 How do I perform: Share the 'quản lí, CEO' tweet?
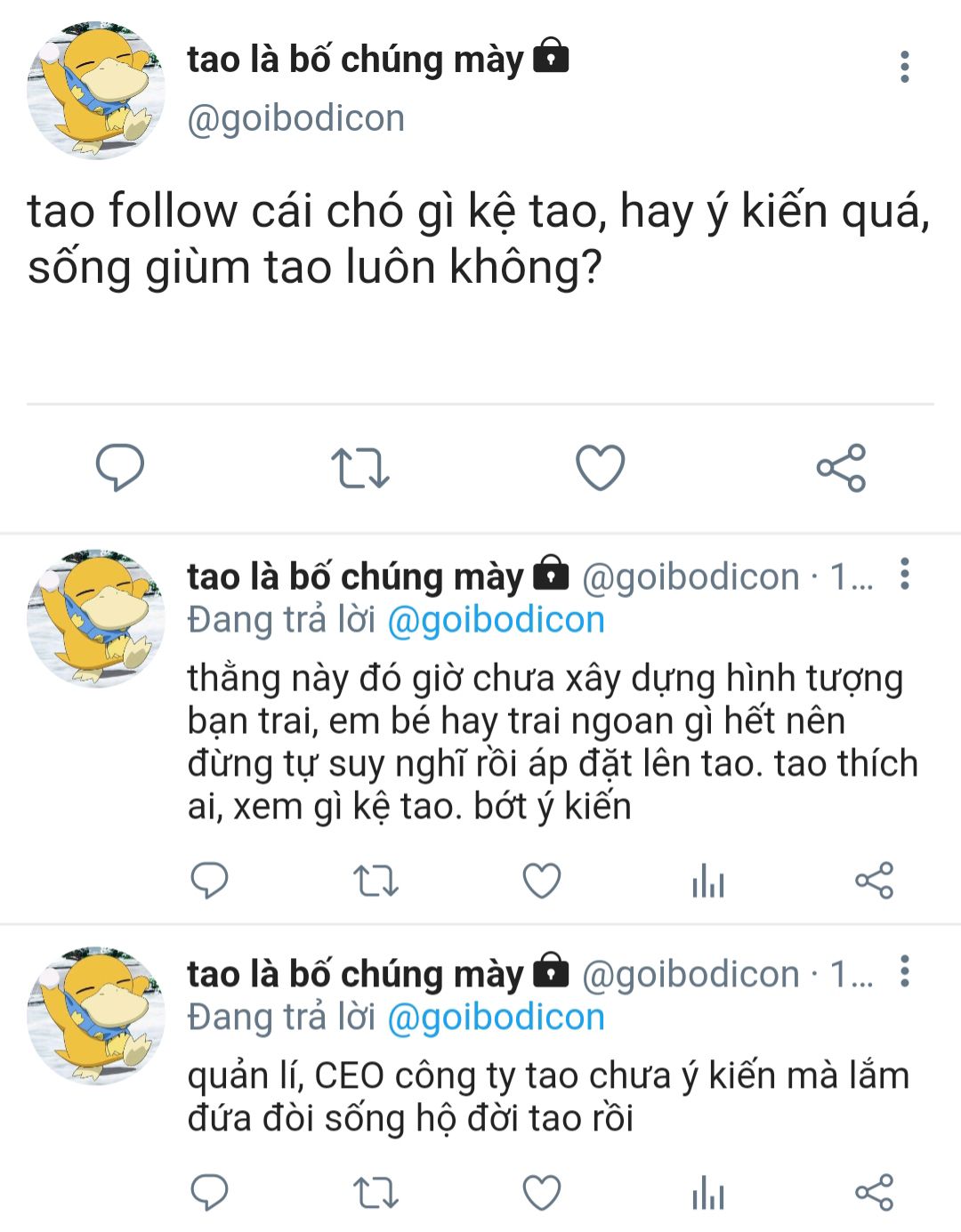[874, 1193]
